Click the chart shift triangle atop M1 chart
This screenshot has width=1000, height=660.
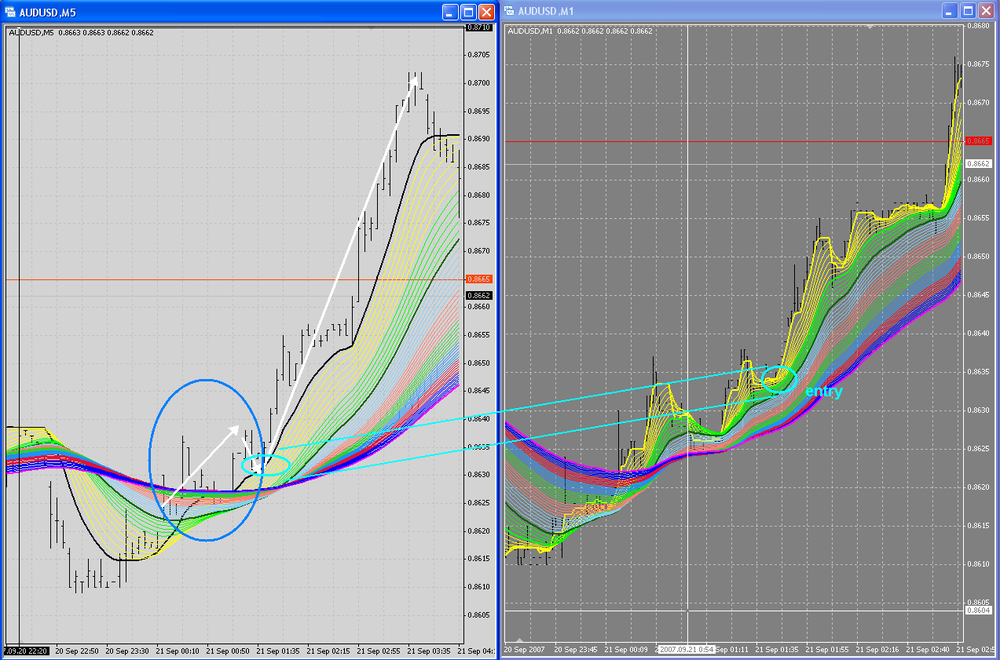point(870,27)
